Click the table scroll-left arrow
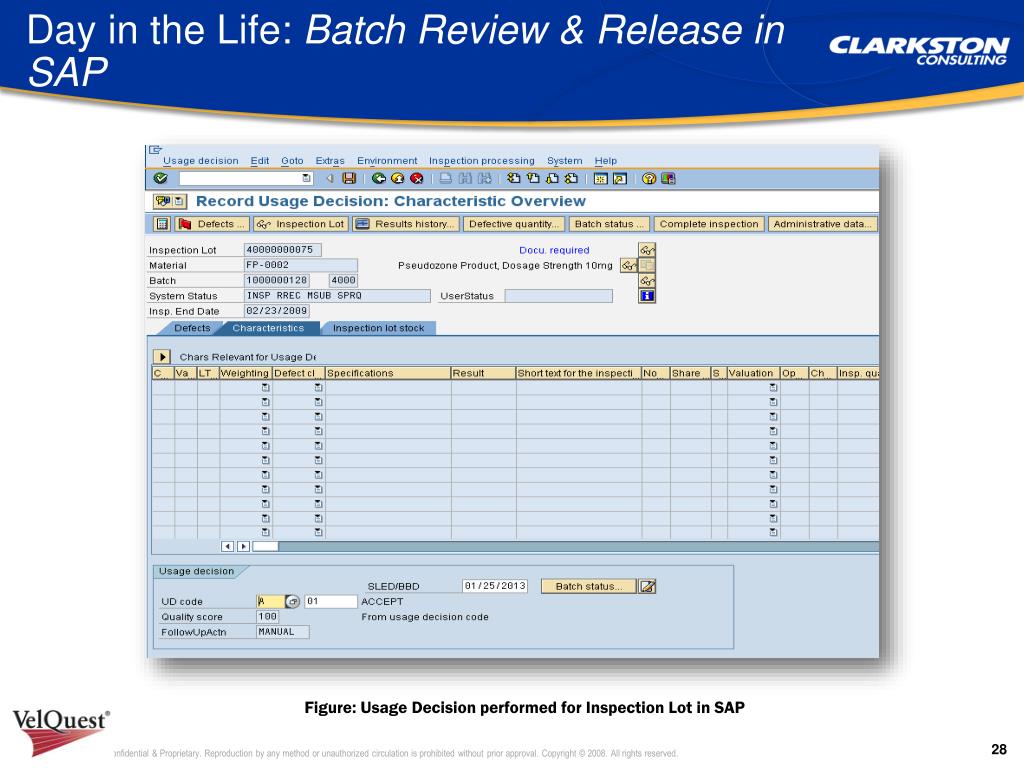Screen dimensions: 1024x768 coord(227,546)
